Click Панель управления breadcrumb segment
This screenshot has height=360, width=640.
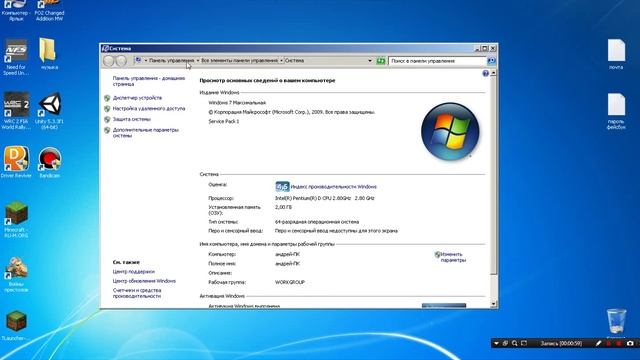click(171, 60)
